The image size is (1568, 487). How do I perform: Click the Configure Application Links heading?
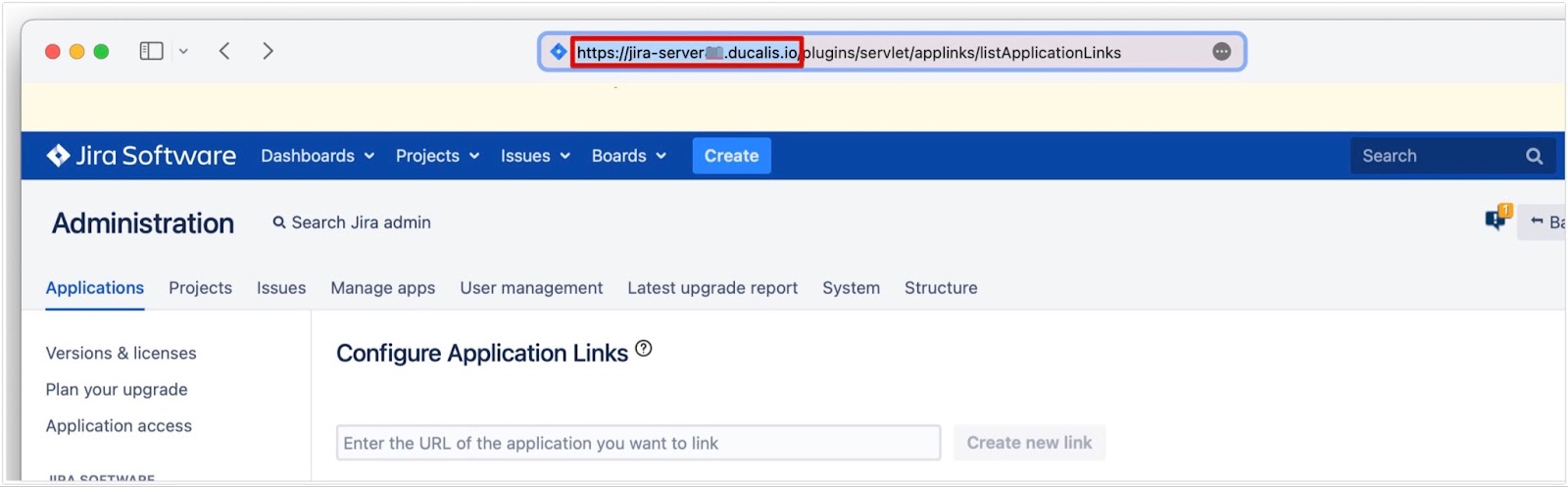coord(482,353)
